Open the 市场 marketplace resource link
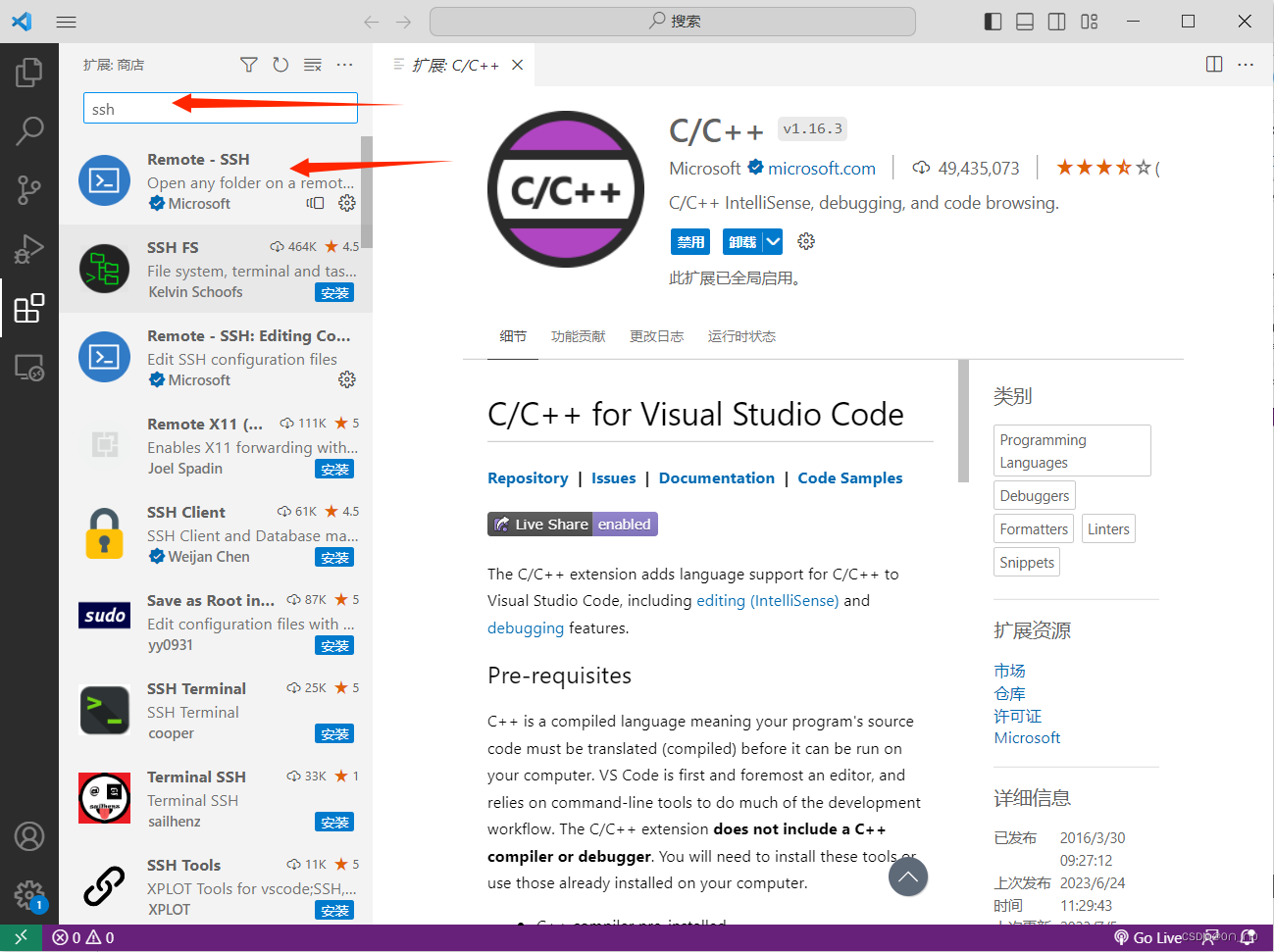Viewport: 1274px width, 952px height. (x=1009, y=671)
